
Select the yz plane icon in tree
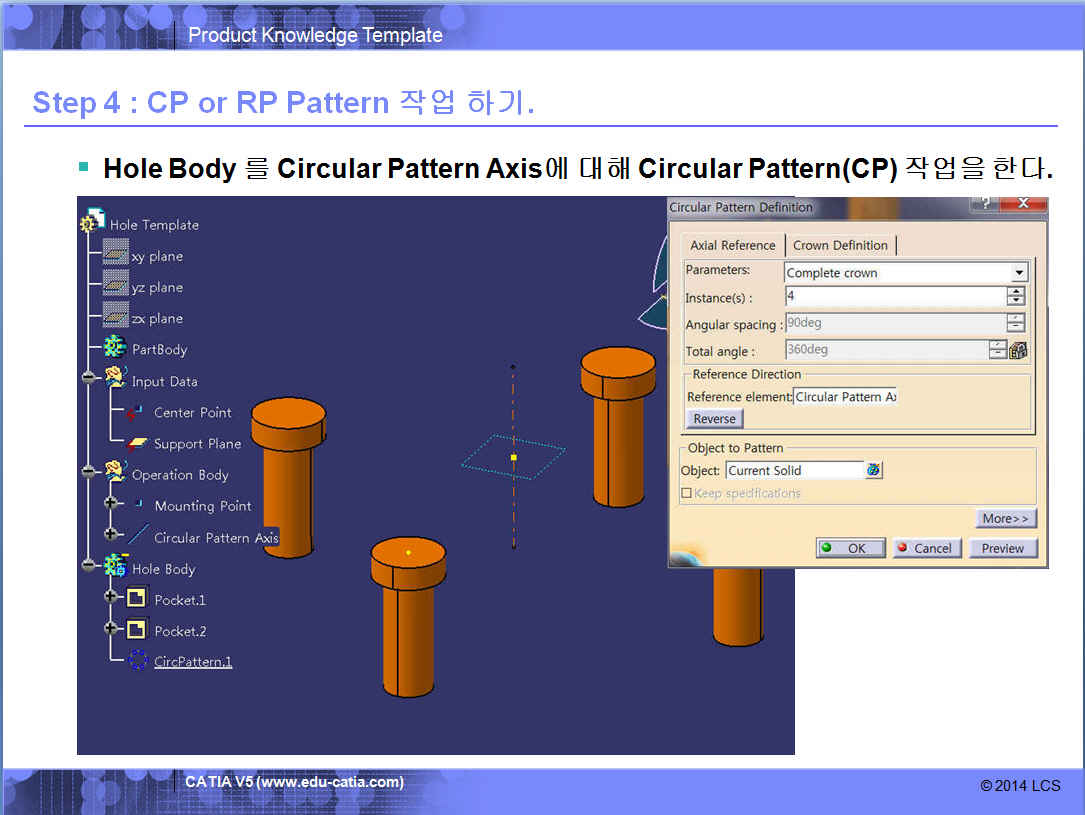point(116,284)
